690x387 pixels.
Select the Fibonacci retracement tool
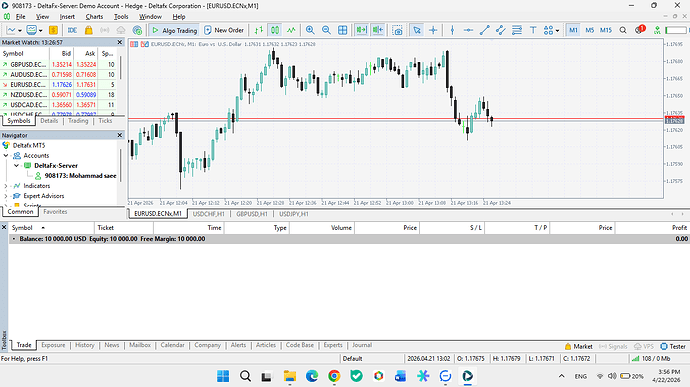[517, 30]
